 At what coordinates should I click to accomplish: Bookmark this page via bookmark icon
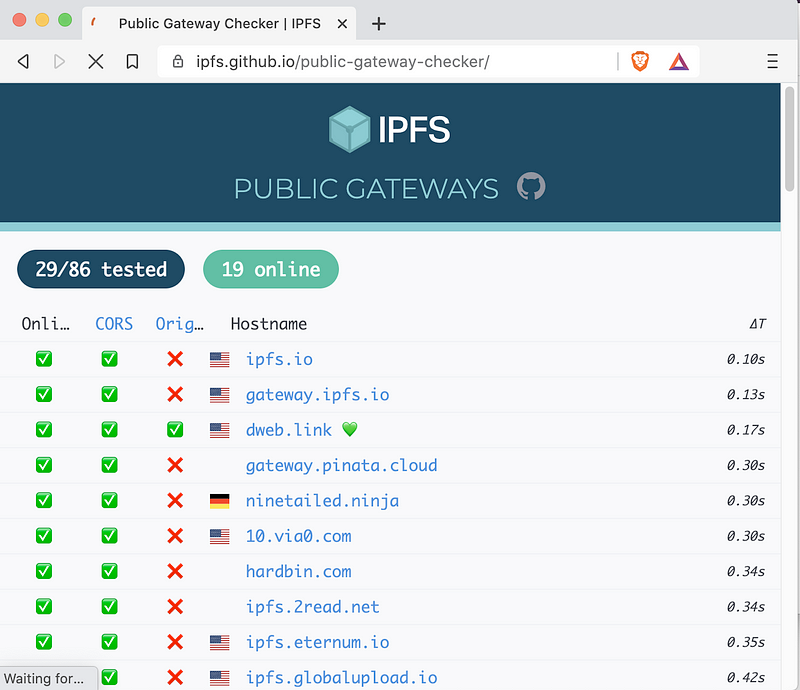[132, 62]
